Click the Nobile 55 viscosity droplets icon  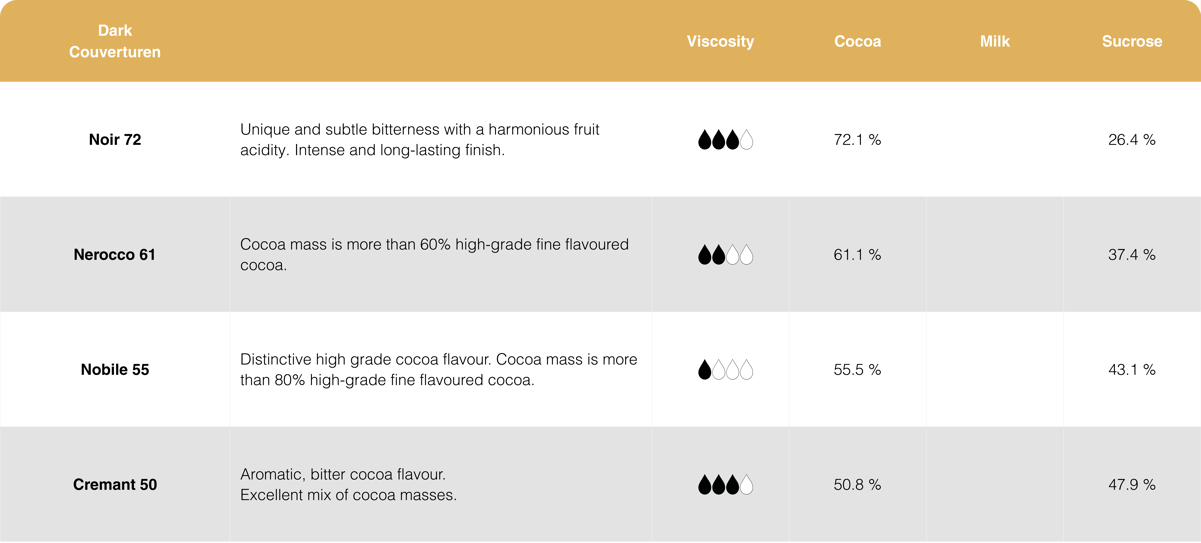point(725,370)
